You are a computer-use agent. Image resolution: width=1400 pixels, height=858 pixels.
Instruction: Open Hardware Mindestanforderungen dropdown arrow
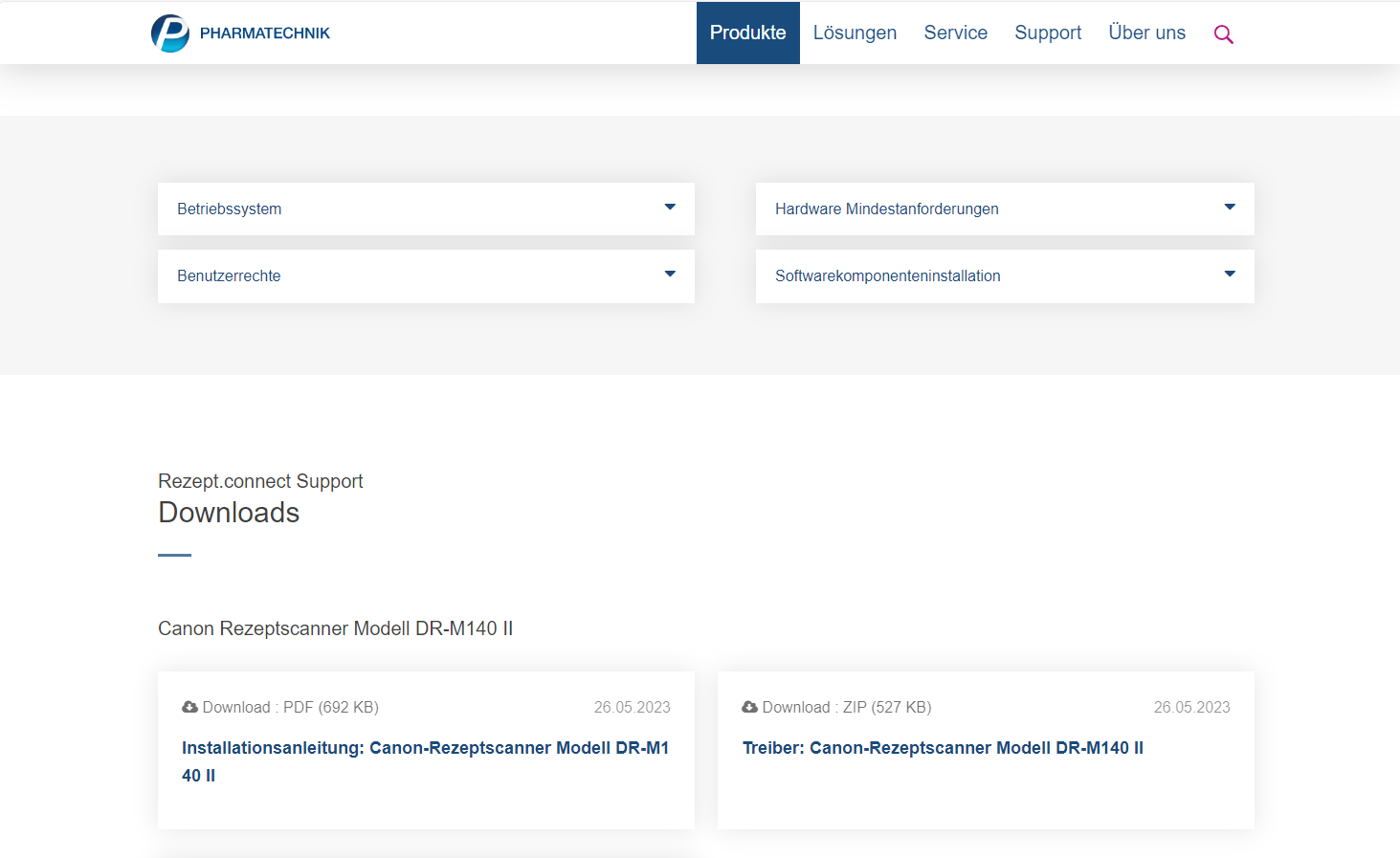1230,208
